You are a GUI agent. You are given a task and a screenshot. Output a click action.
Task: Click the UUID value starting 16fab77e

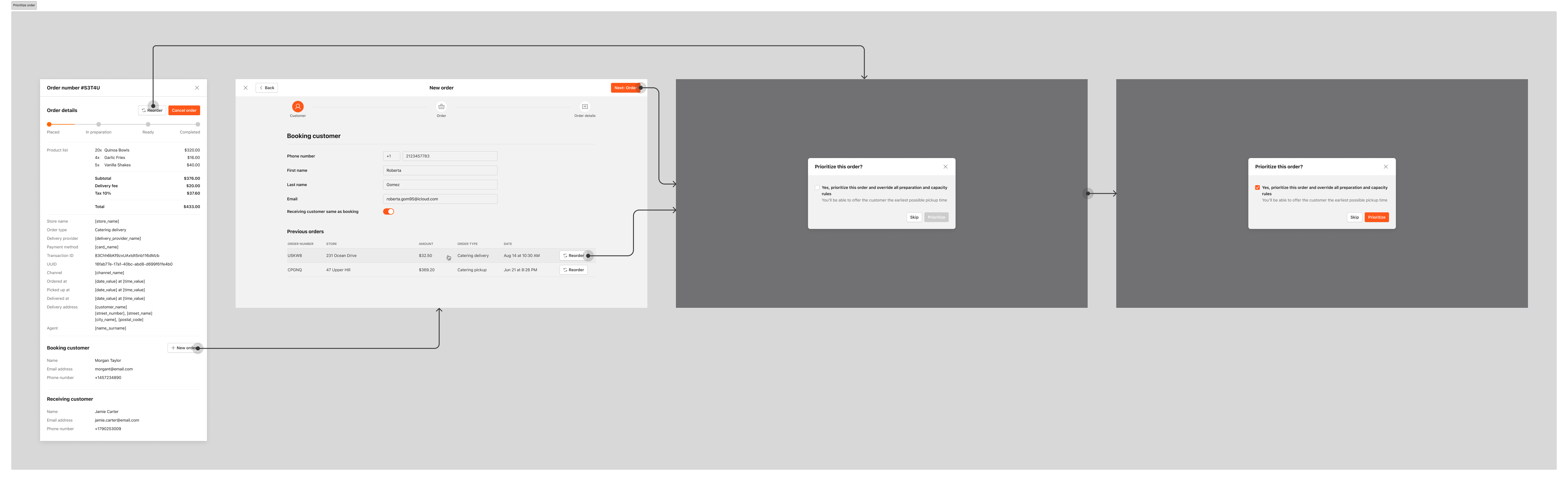click(x=134, y=264)
